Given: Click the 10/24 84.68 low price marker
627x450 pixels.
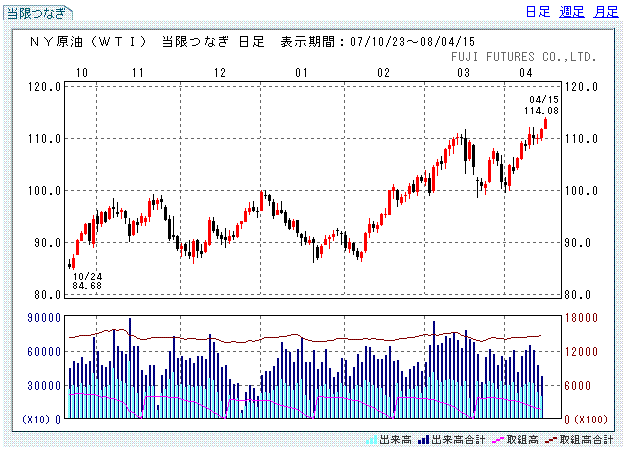Looking at the screenshot, I should pos(87,281).
